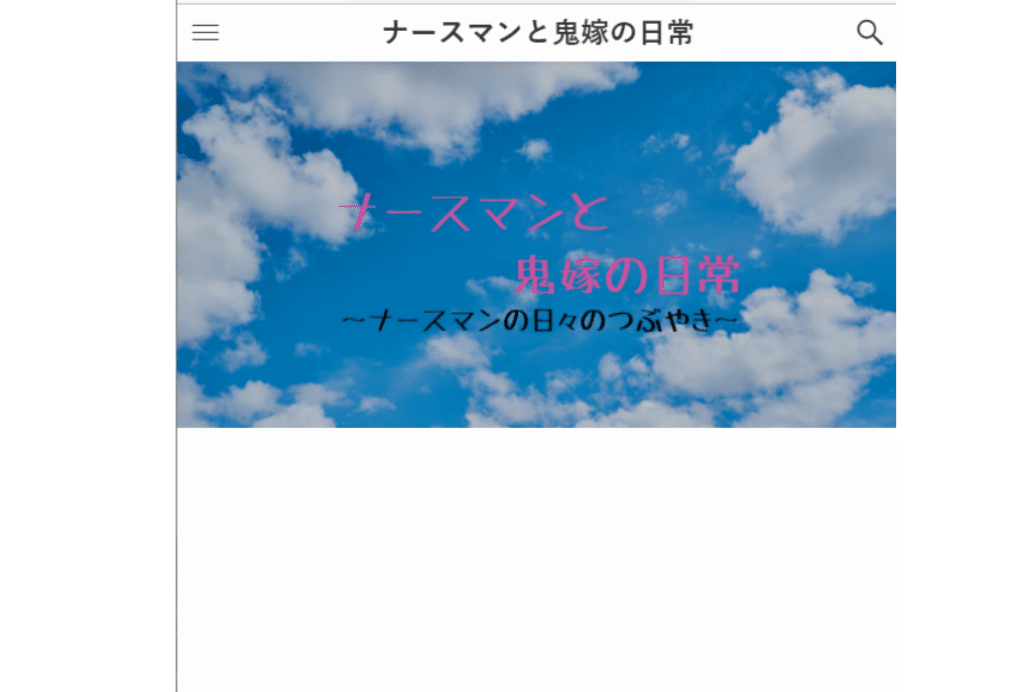
Task: Open the hamburger menu
Action: pyautogui.click(x=205, y=33)
